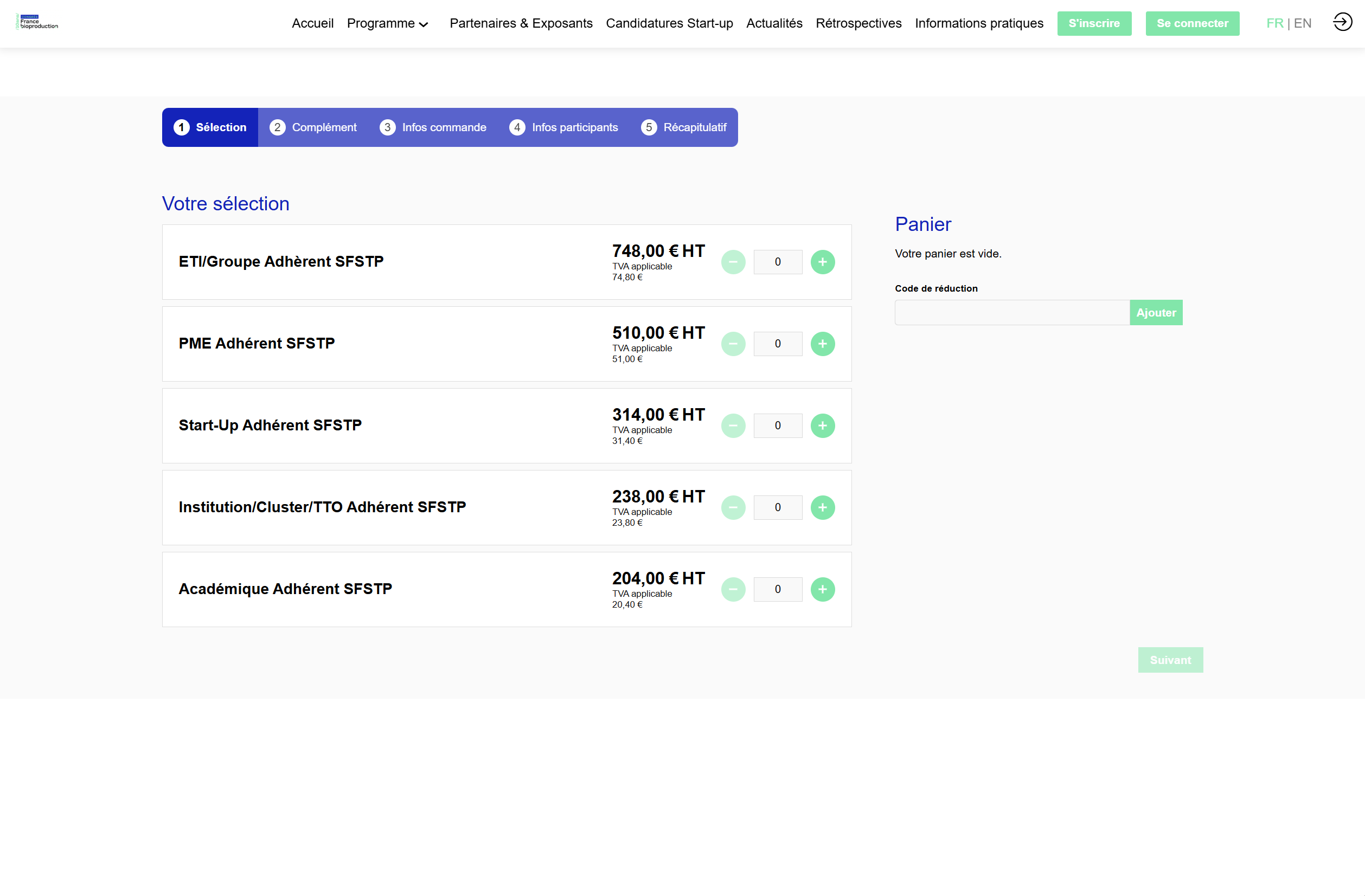Select the Récapitulatif step tab
The image size is (1365, 896).
[684, 127]
